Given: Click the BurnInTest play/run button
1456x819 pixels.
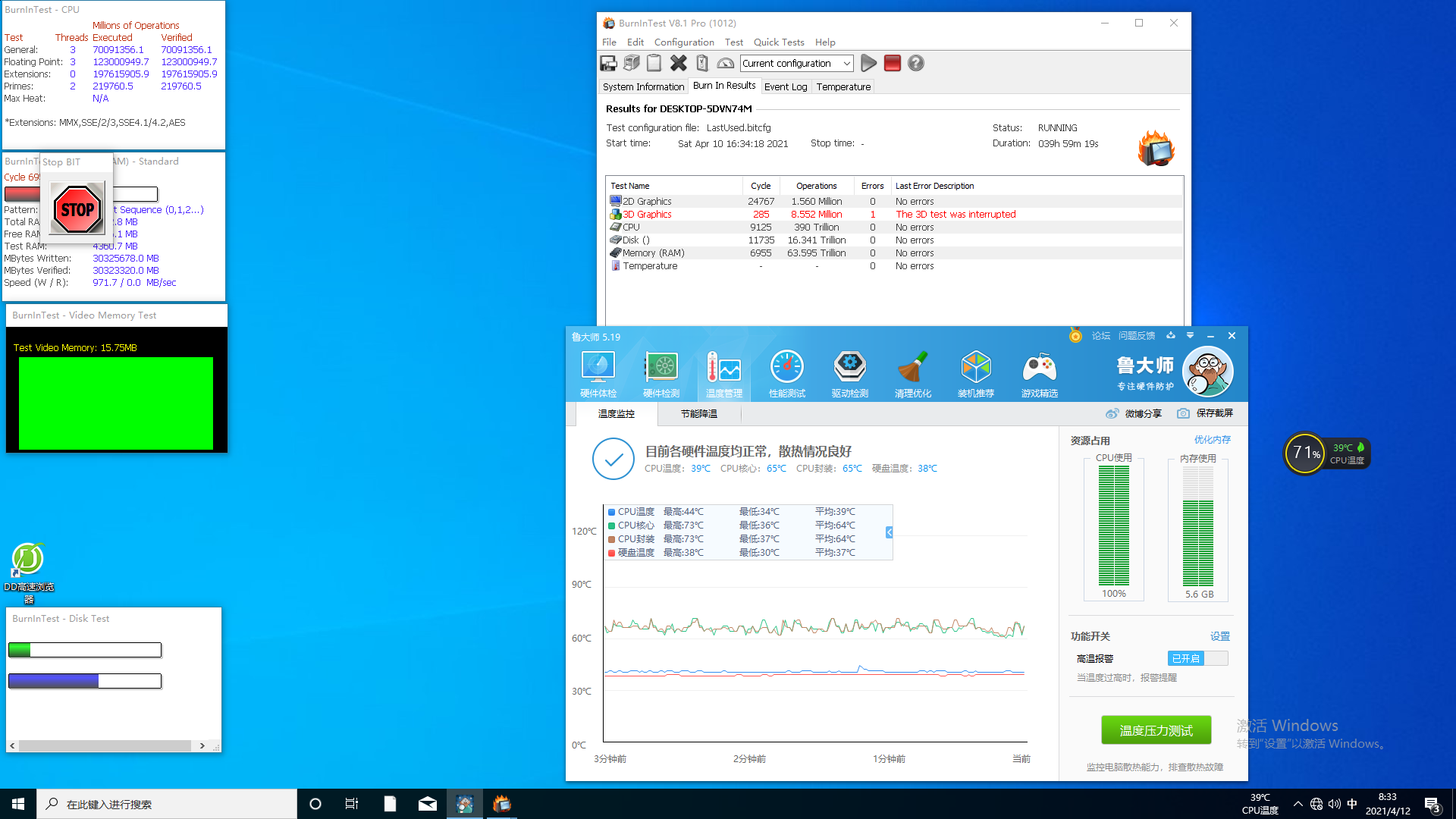Looking at the screenshot, I should click(x=868, y=63).
